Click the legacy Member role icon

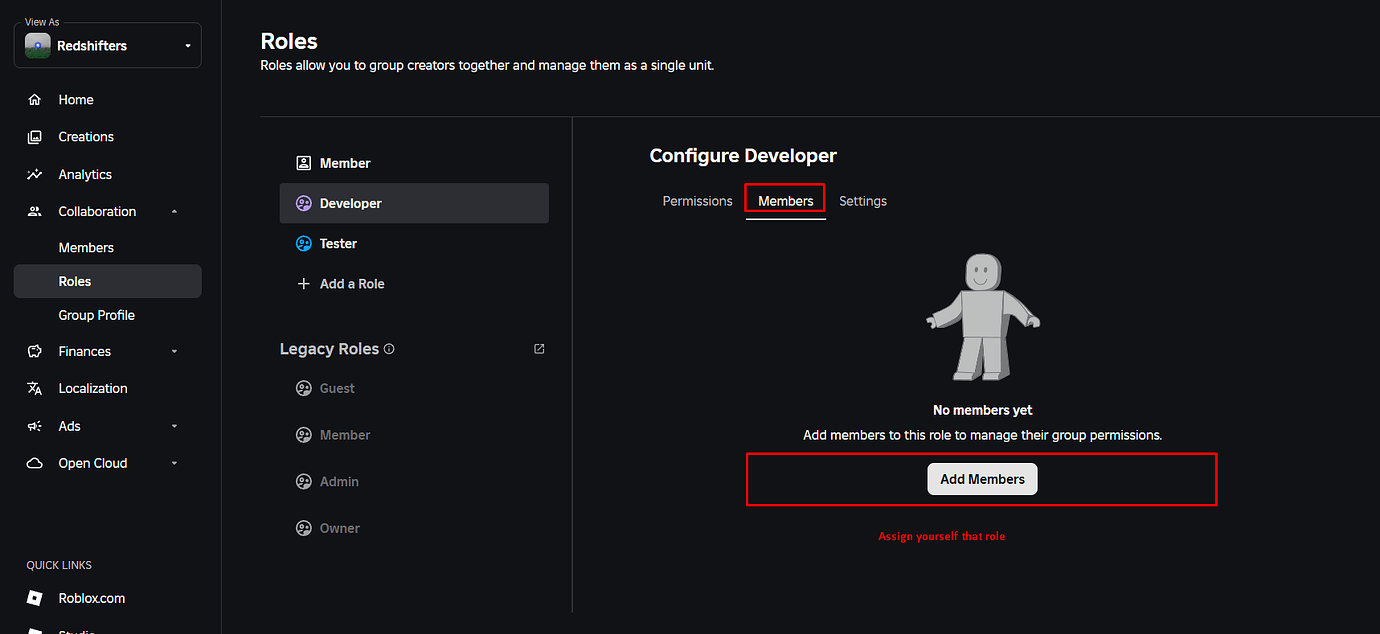click(304, 435)
